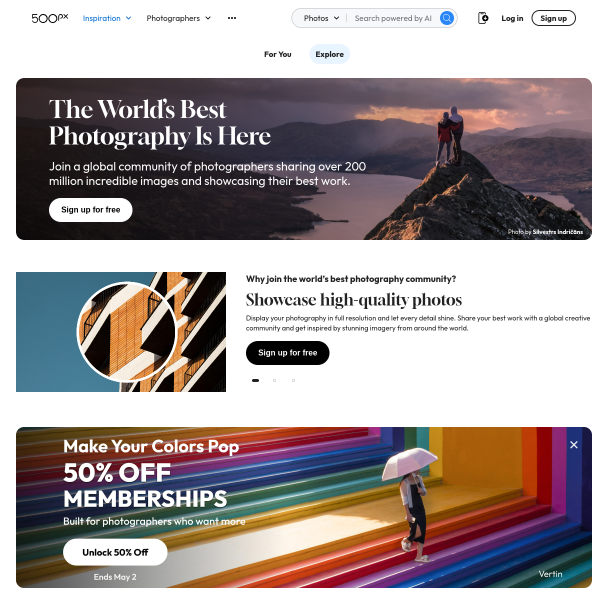Click the Search powered by AI field
The height and width of the screenshot is (600, 600).
[393, 18]
